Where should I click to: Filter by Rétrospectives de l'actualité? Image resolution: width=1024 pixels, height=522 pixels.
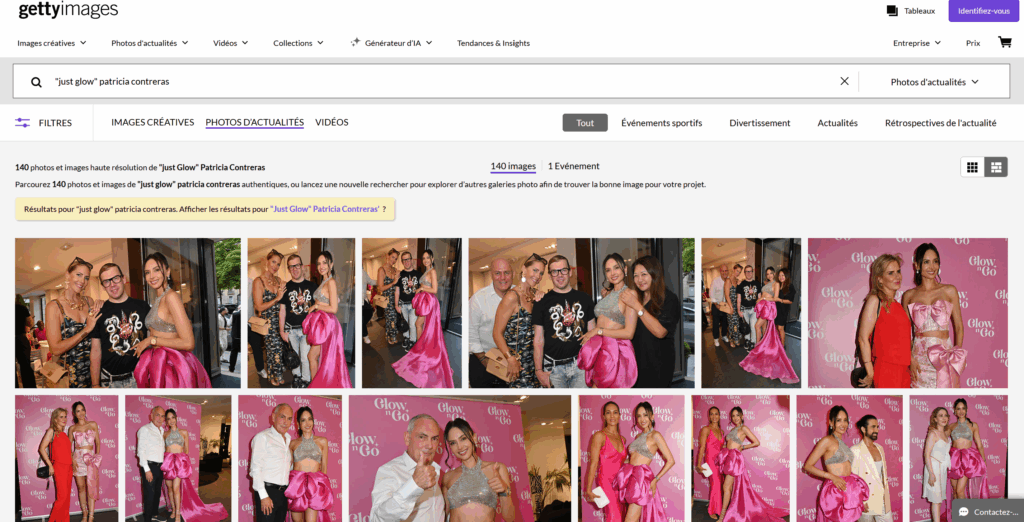tap(940, 123)
